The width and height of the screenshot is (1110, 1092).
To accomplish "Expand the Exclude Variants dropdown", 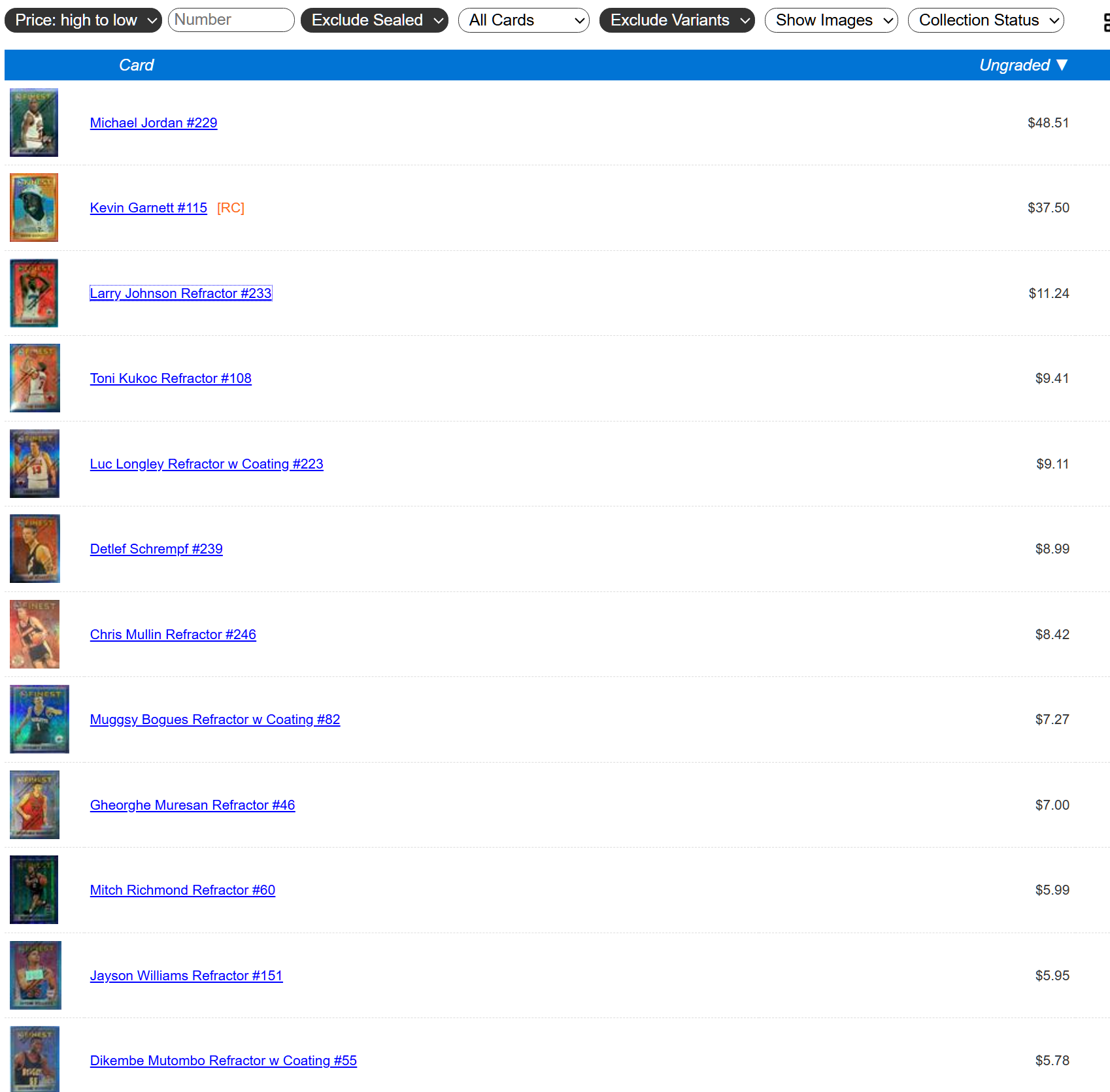I will tap(677, 20).
